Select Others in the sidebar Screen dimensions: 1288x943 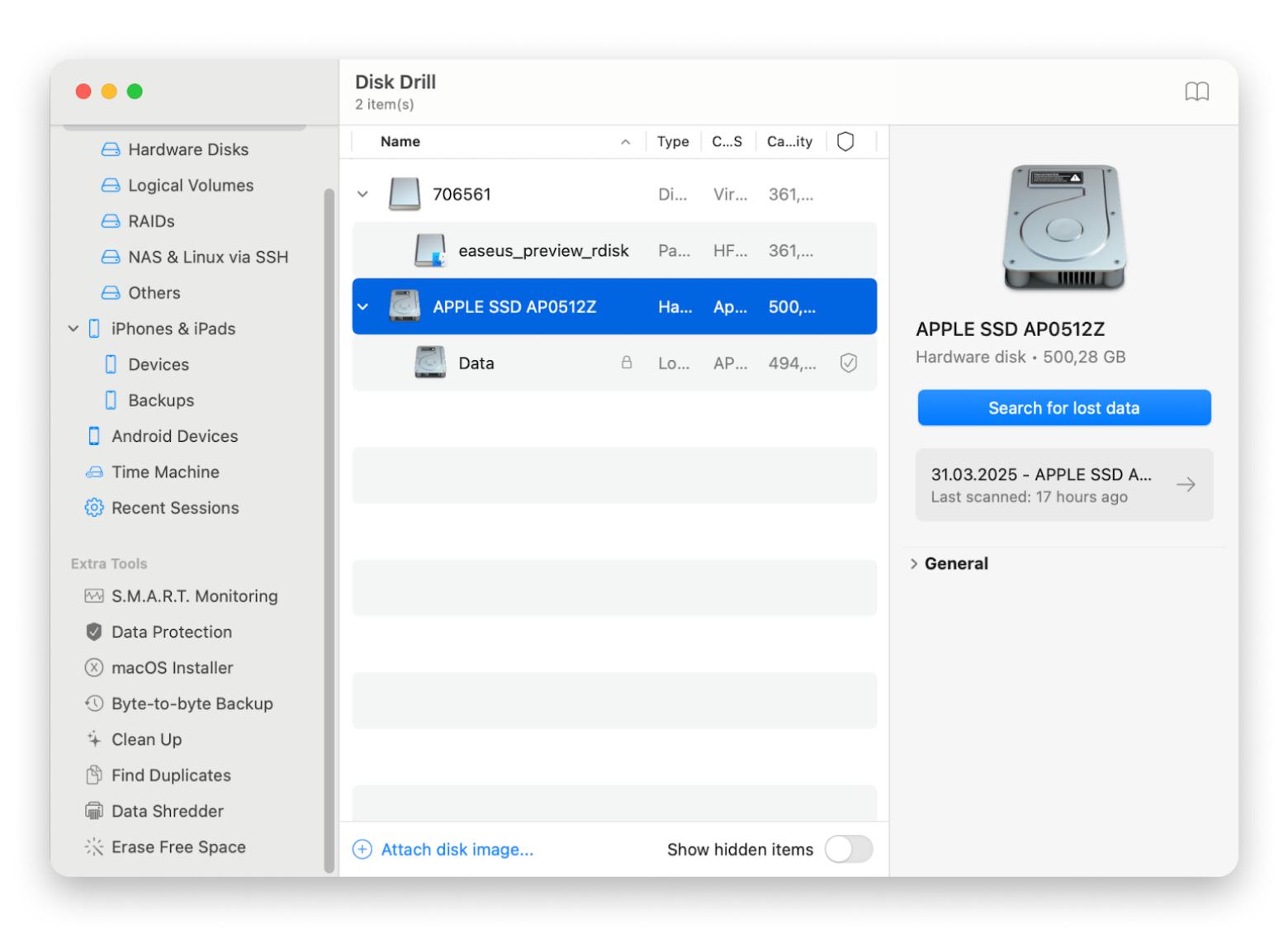click(154, 293)
